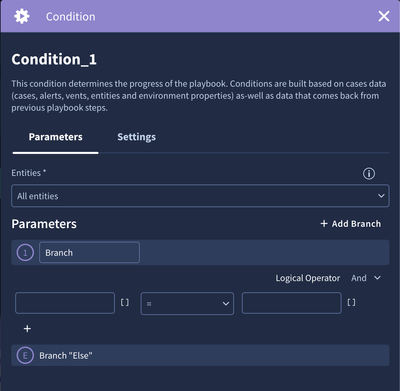Open the Logical Operator And dropdown
This screenshot has width=400, height=391.
click(x=366, y=278)
